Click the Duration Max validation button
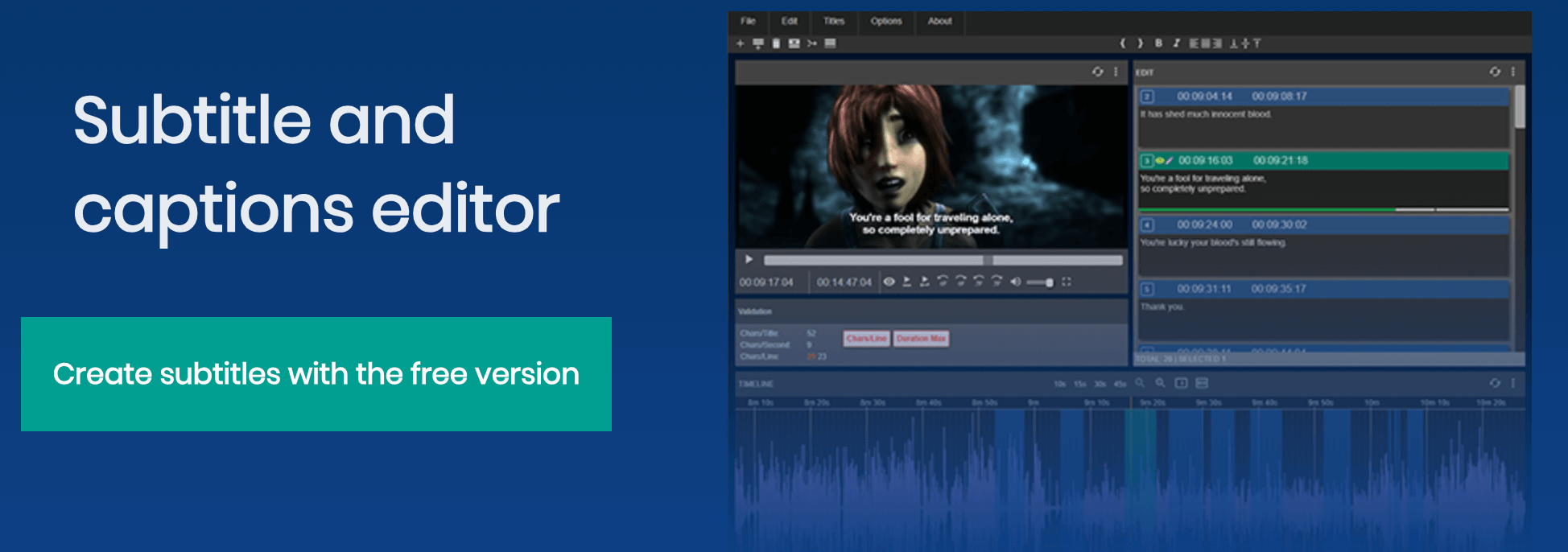 click(x=921, y=339)
